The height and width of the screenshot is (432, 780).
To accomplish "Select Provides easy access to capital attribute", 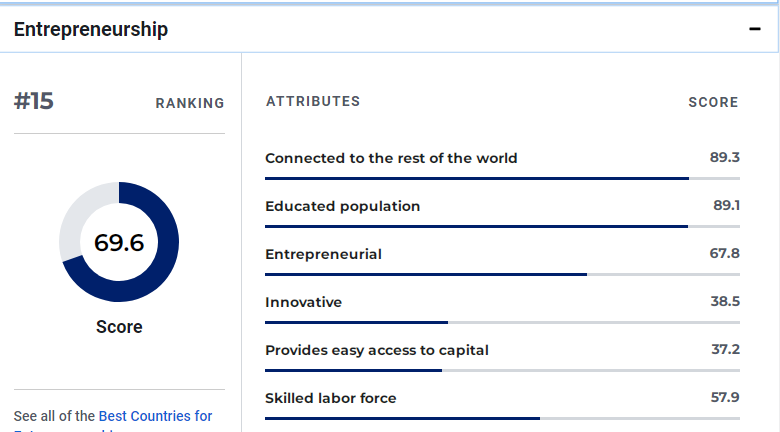I will pos(377,350).
